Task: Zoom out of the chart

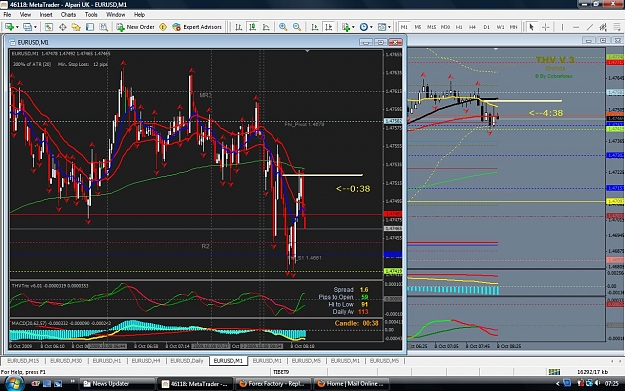Action: click(x=297, y=27)
